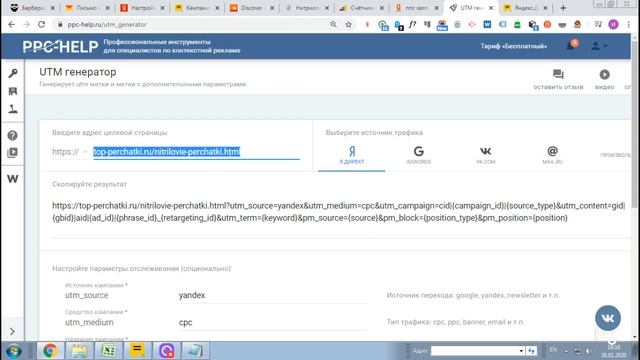Open the help question mark sidebar icon
This screenshot has width=640, height=360.
pos(13,135)
